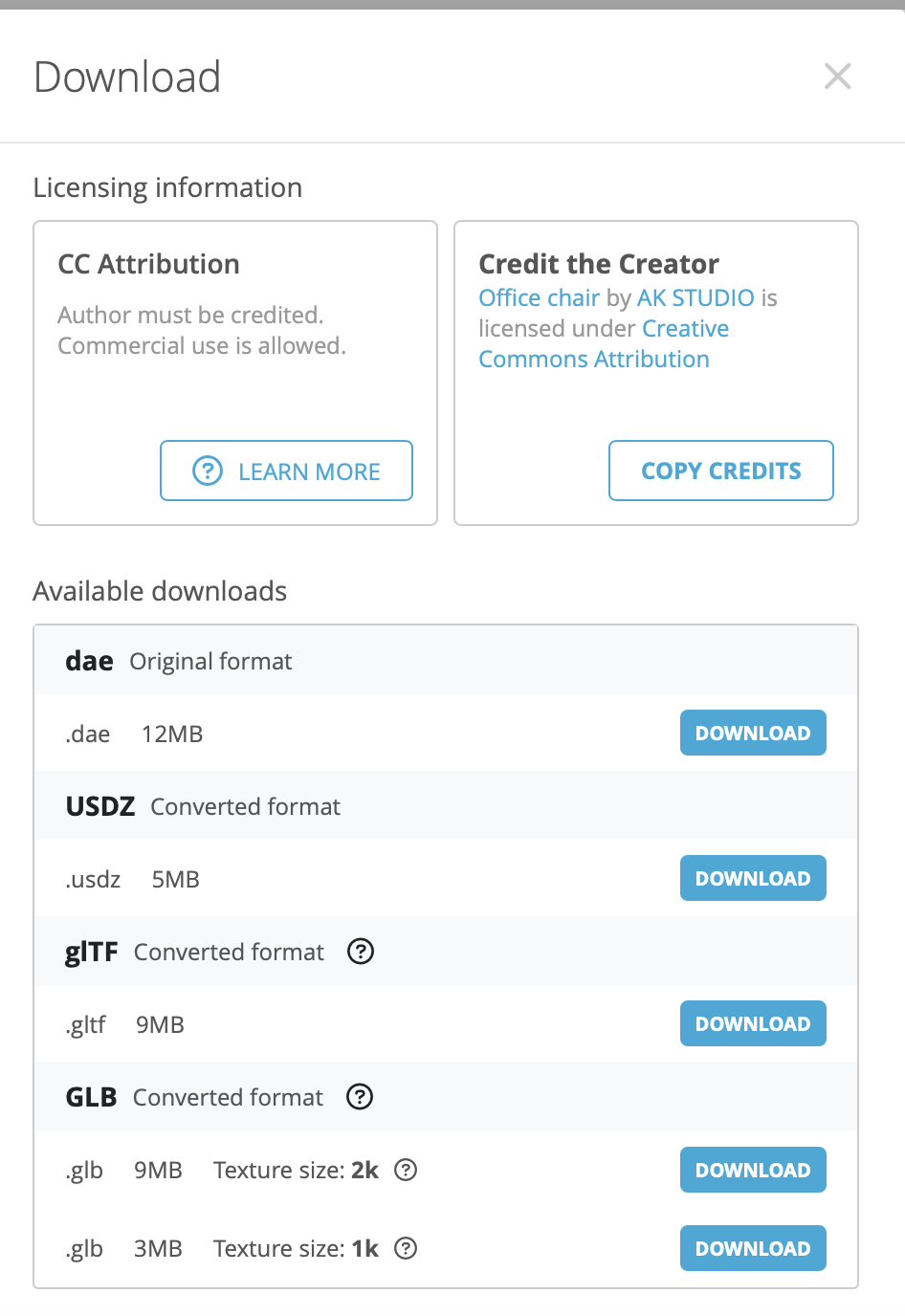Open the help icon beside Texture size 1k
The width and height of the screenshot is (905, 1316).
pos(406,1248)
